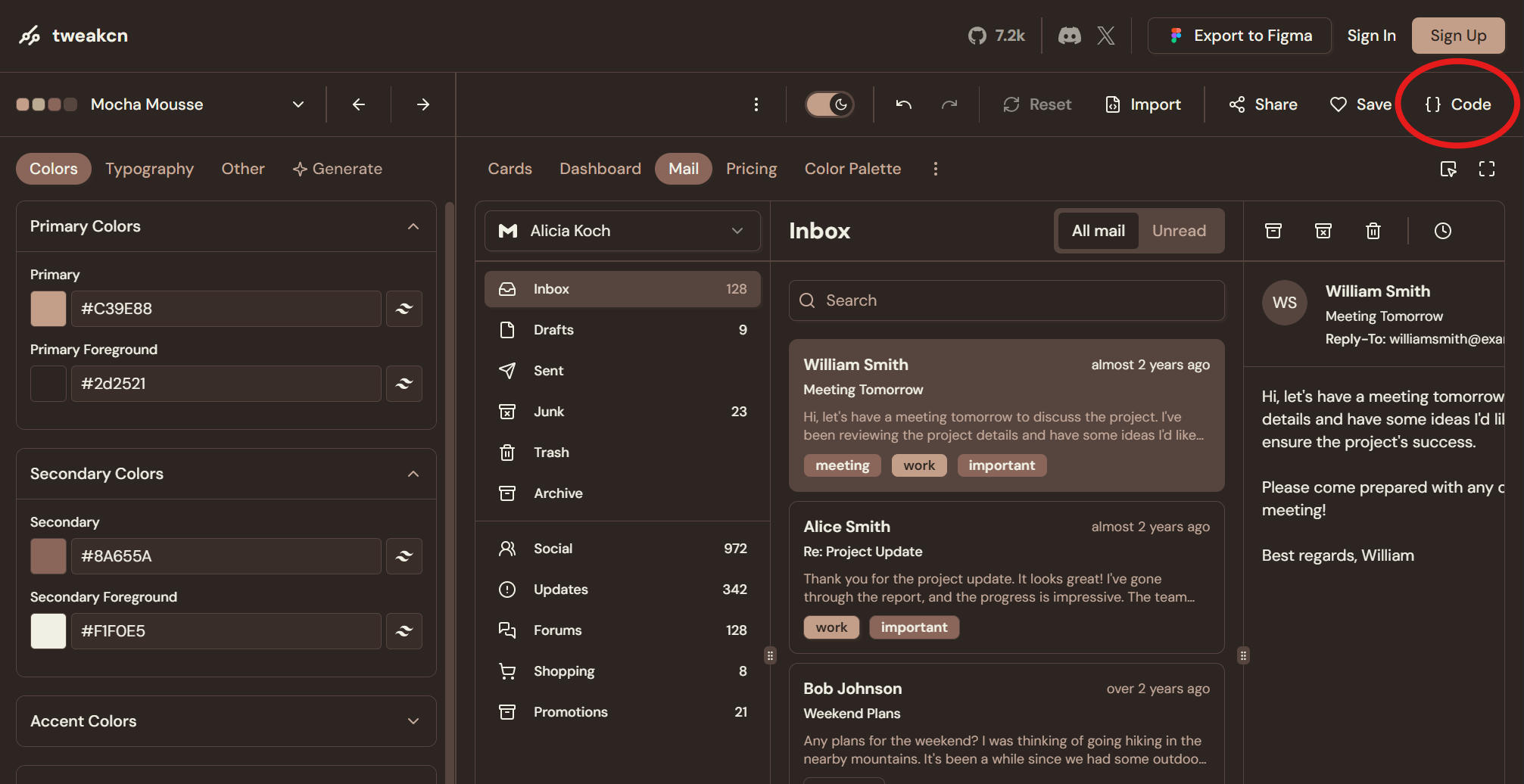Edit the Primary hex value field
Screen dimensions: 1524x784
[226, 309]
